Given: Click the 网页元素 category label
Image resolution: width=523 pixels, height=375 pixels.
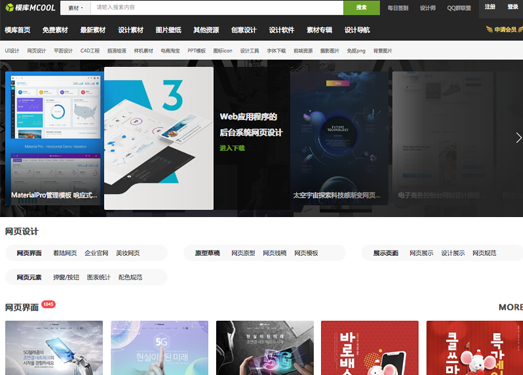Looking at the screenshot, I should click(29, 277).
